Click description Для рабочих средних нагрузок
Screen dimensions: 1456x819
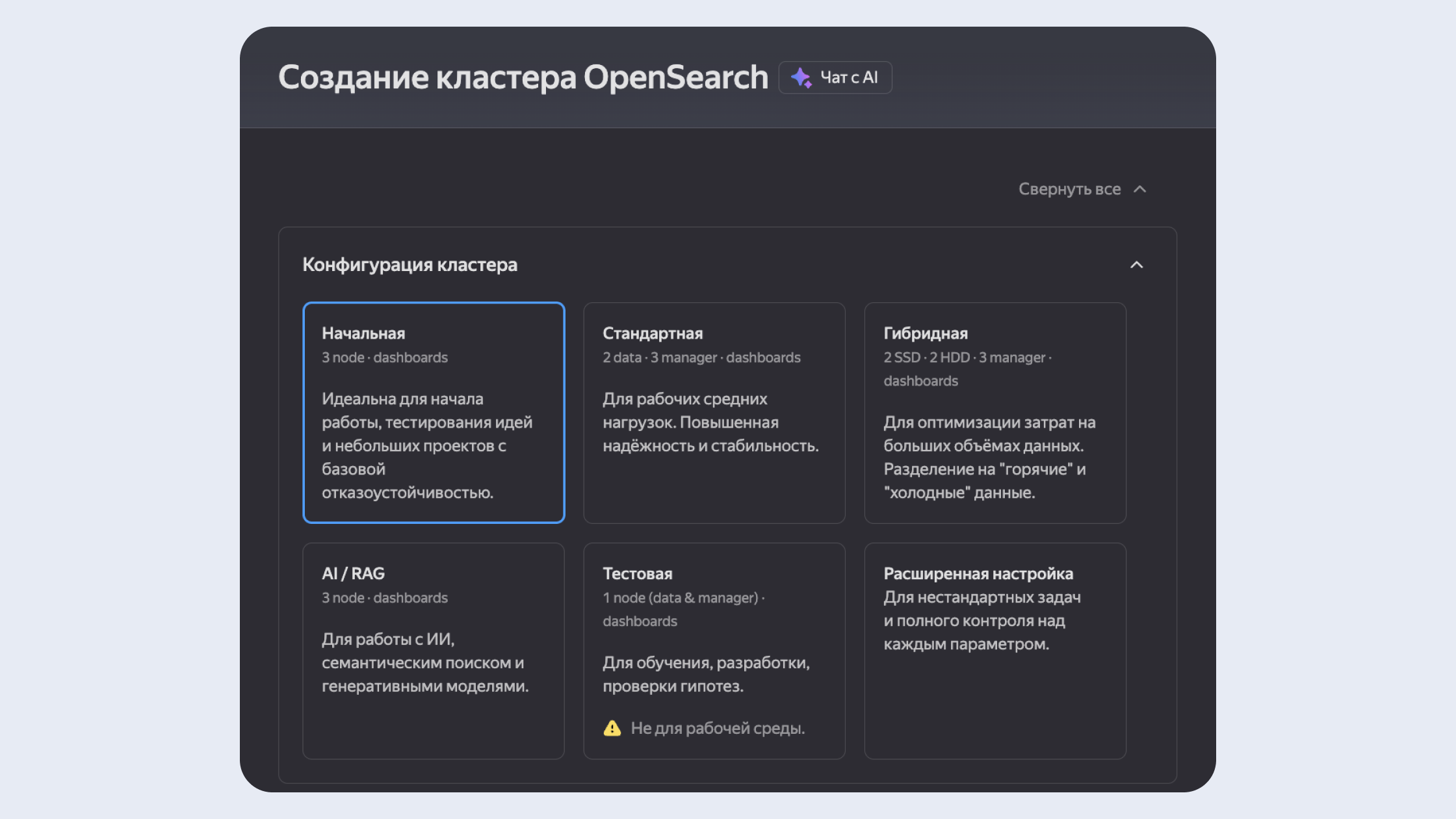710,422
